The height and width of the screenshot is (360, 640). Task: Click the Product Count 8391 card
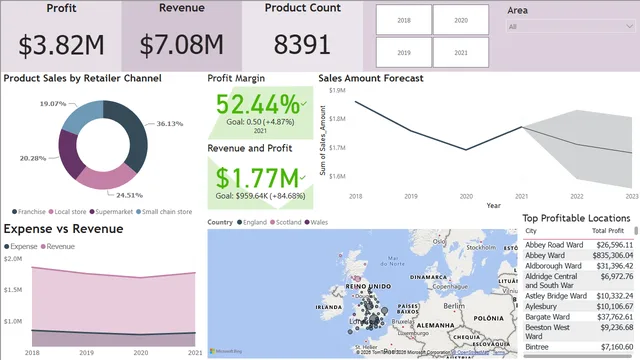click(x=302, y=36)
